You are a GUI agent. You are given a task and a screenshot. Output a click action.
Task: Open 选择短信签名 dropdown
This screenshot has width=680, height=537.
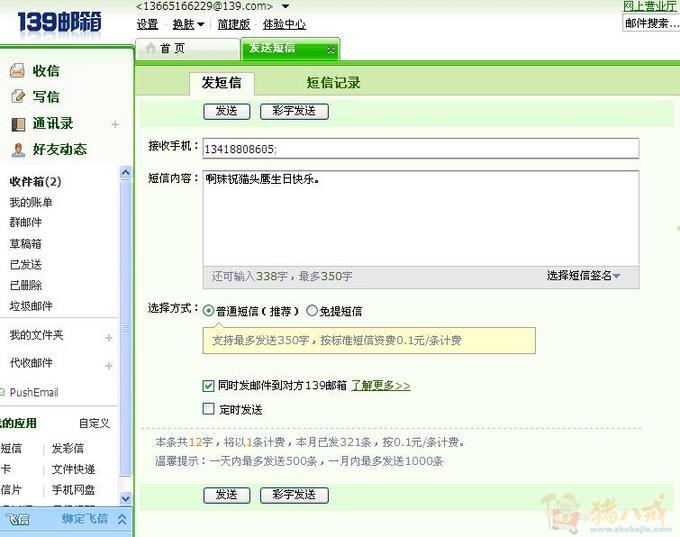coord(583,275)
